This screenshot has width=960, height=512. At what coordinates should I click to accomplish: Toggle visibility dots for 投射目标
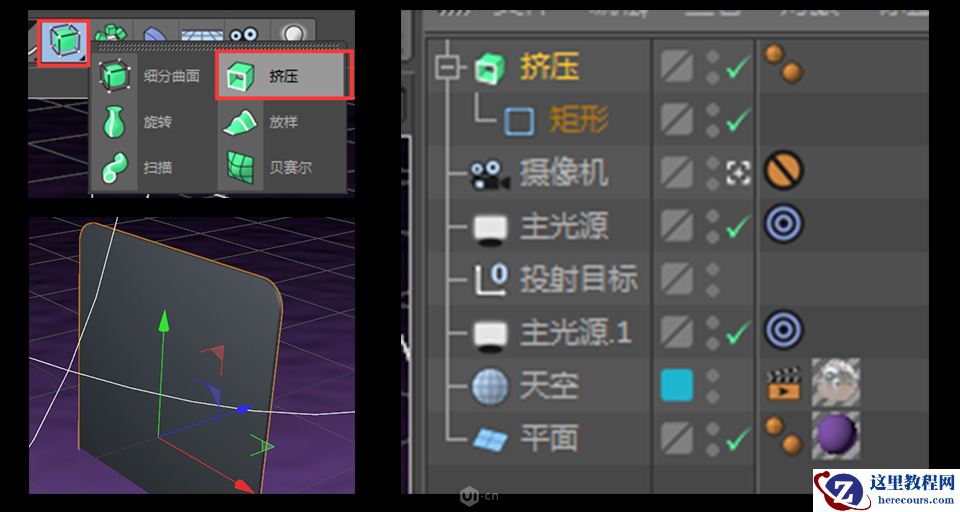click(713, 279)
